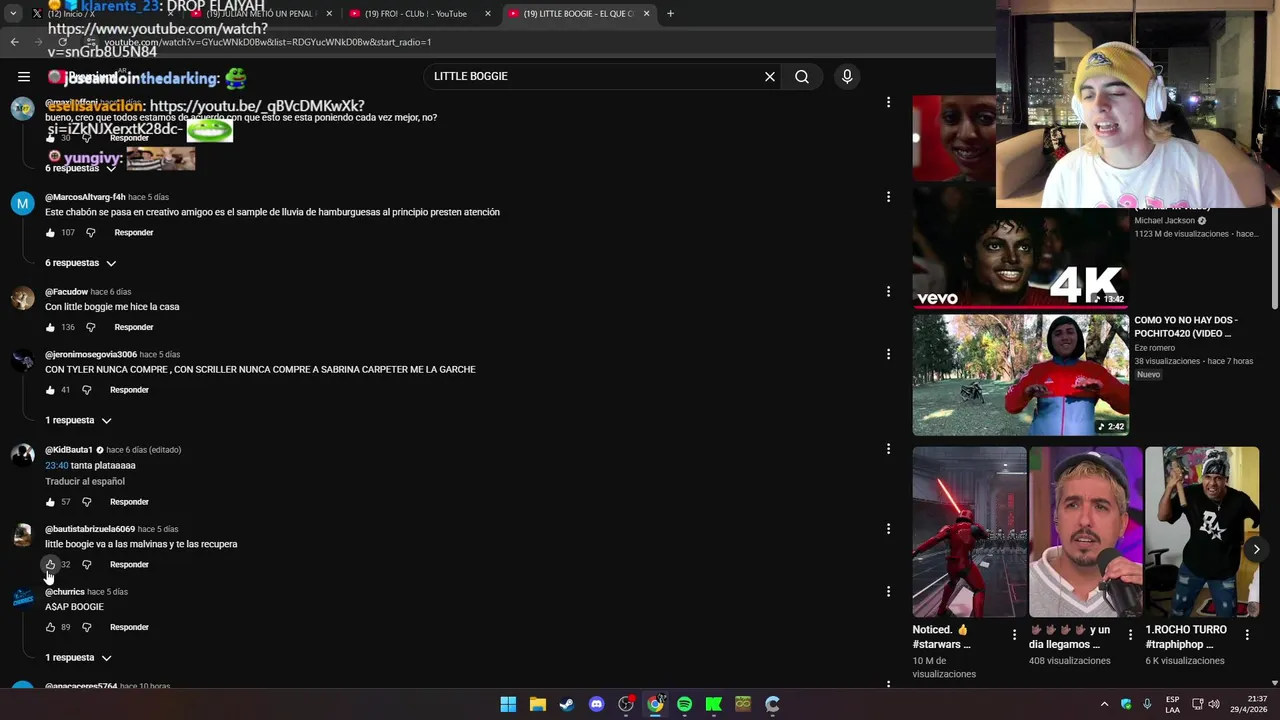Open options menu for @bautistabrizuela6069 comment
1280x720 pixels.
tap(888, 528)
